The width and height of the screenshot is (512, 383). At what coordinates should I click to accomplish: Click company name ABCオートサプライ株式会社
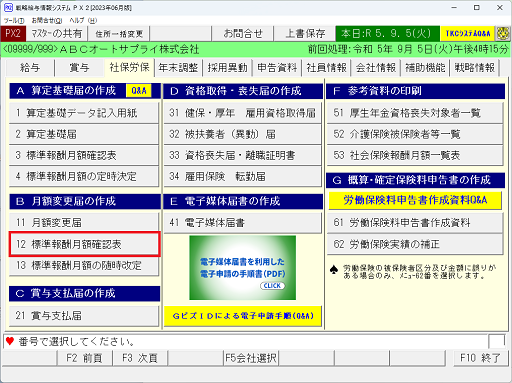129,49
